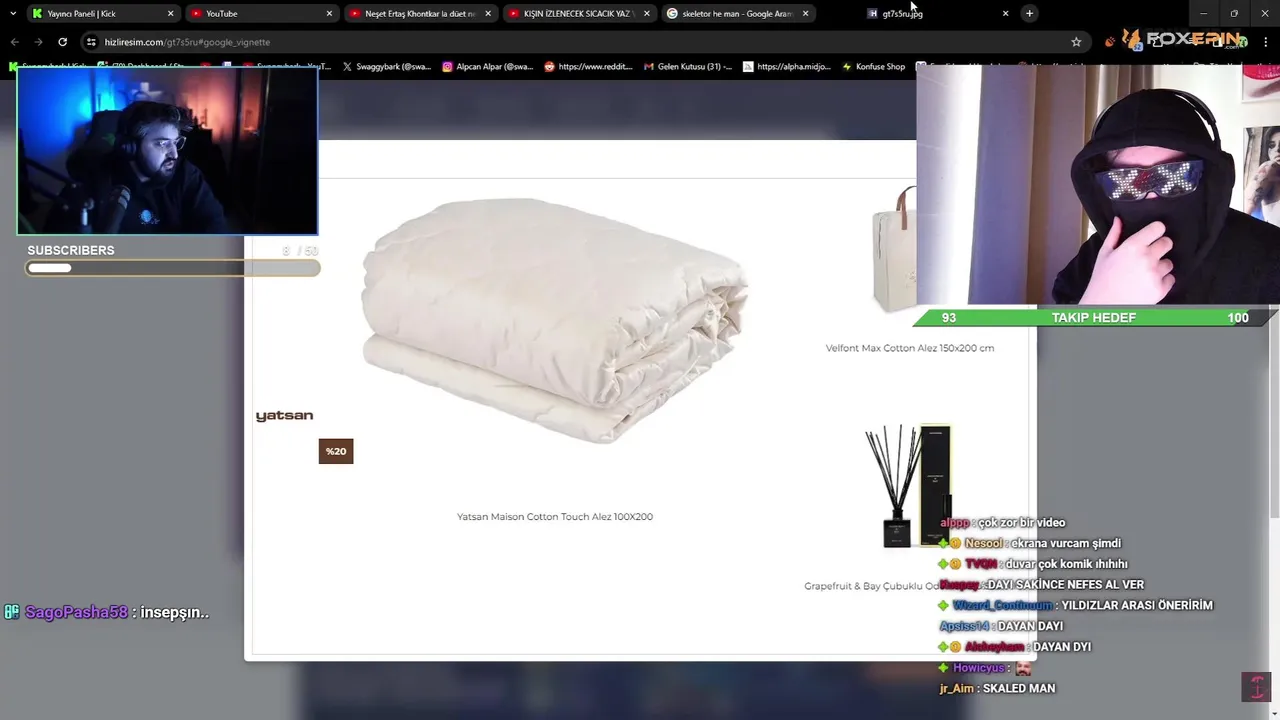Close the YouTube tab
Image resolution: width=1280 pixels, height=720 pixels.
click(329, 14)
